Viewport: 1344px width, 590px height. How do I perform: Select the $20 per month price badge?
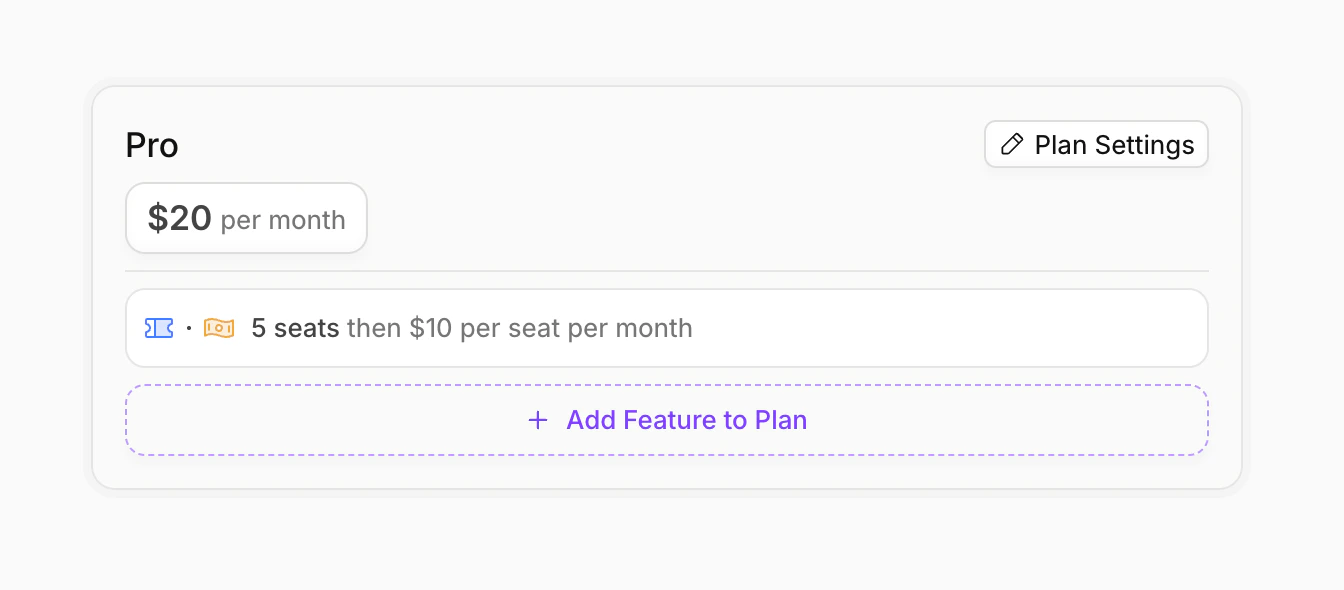pos(246,218)
